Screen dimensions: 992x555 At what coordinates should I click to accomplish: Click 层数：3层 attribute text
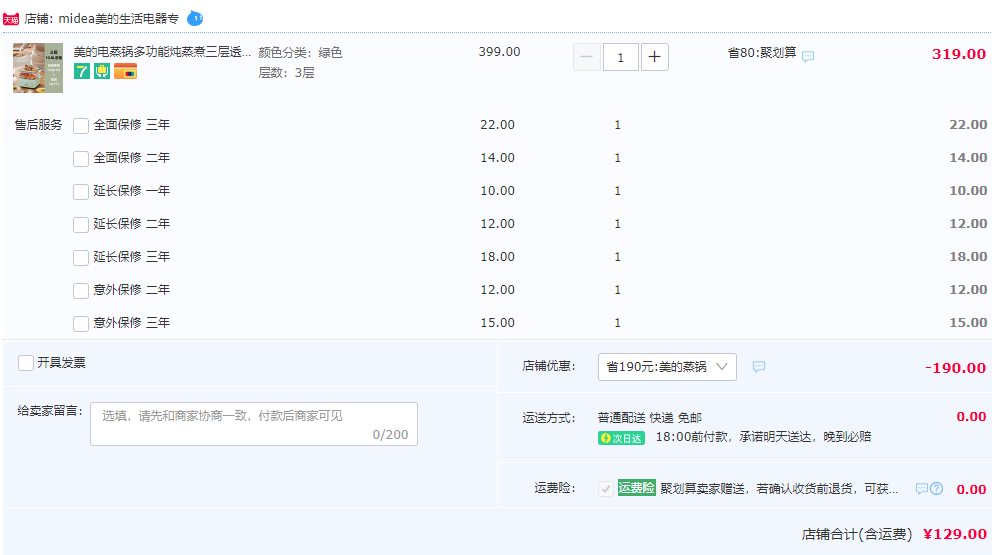[286, 73]
